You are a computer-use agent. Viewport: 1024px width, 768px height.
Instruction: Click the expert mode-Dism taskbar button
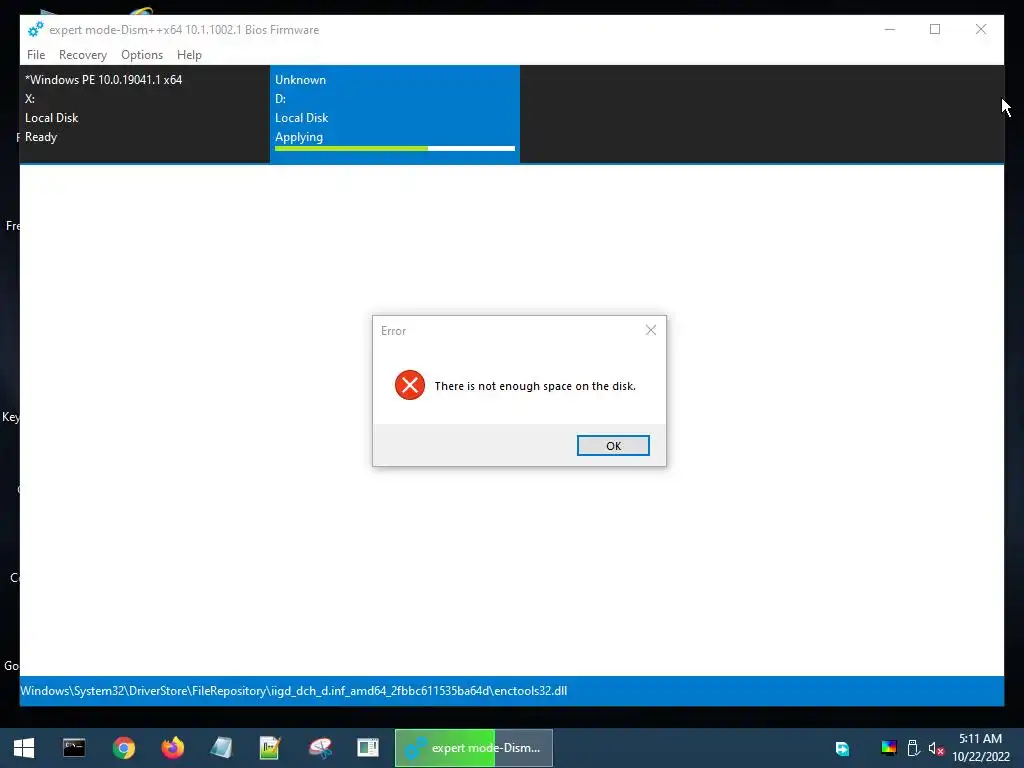[473, 748]
